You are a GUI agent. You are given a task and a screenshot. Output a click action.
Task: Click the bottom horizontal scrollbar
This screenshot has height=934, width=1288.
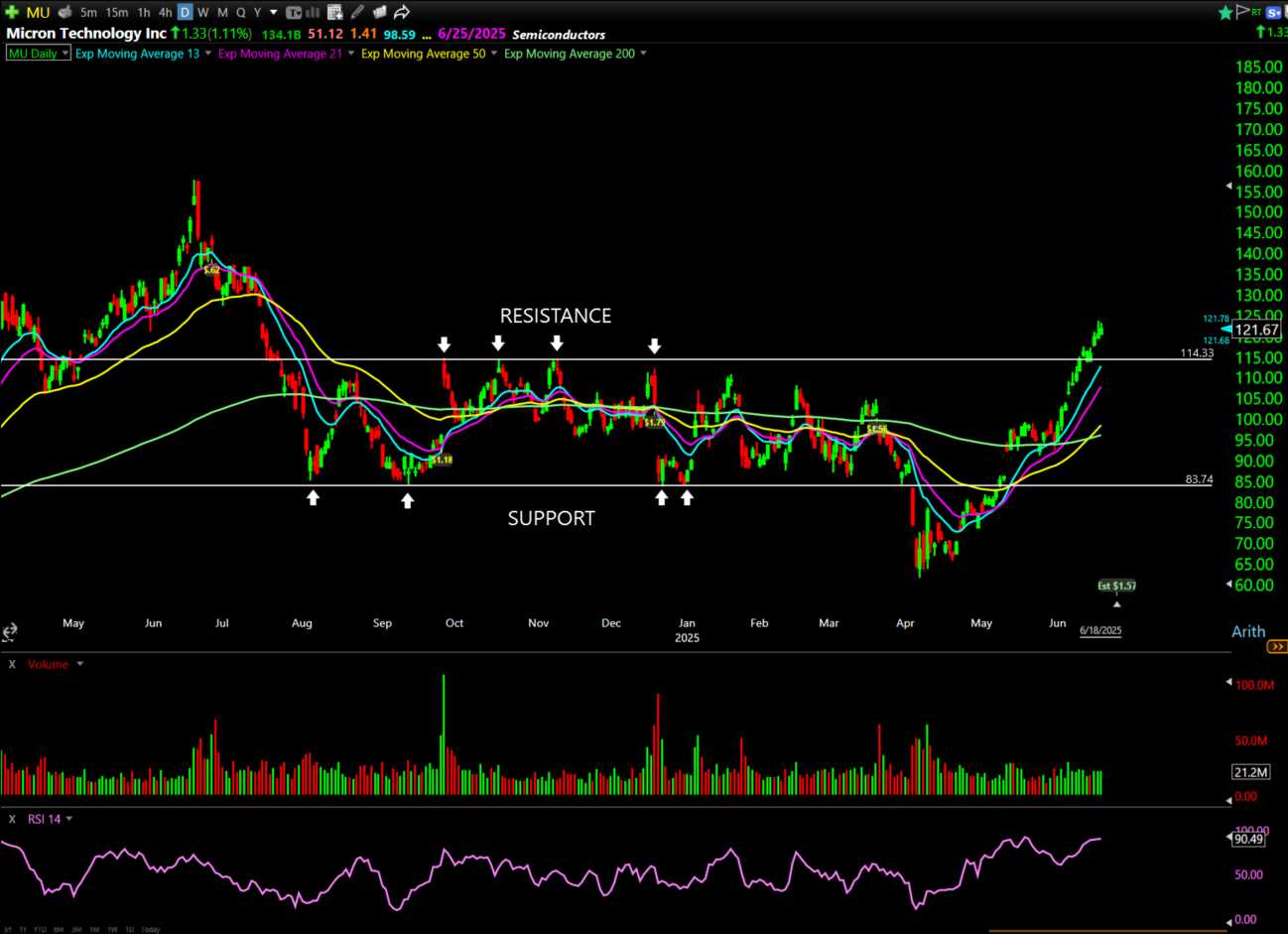1108,931
